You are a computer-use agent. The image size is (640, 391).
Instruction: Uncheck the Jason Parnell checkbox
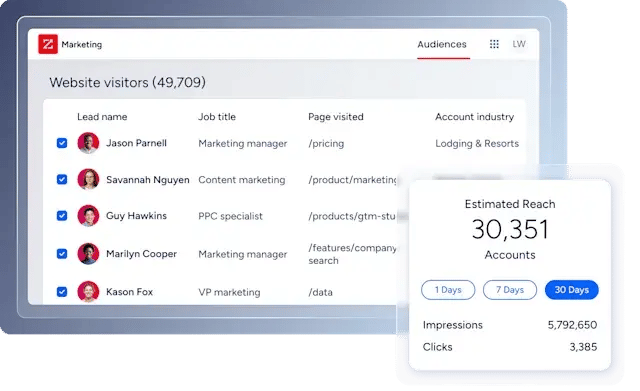coord(62,143)
